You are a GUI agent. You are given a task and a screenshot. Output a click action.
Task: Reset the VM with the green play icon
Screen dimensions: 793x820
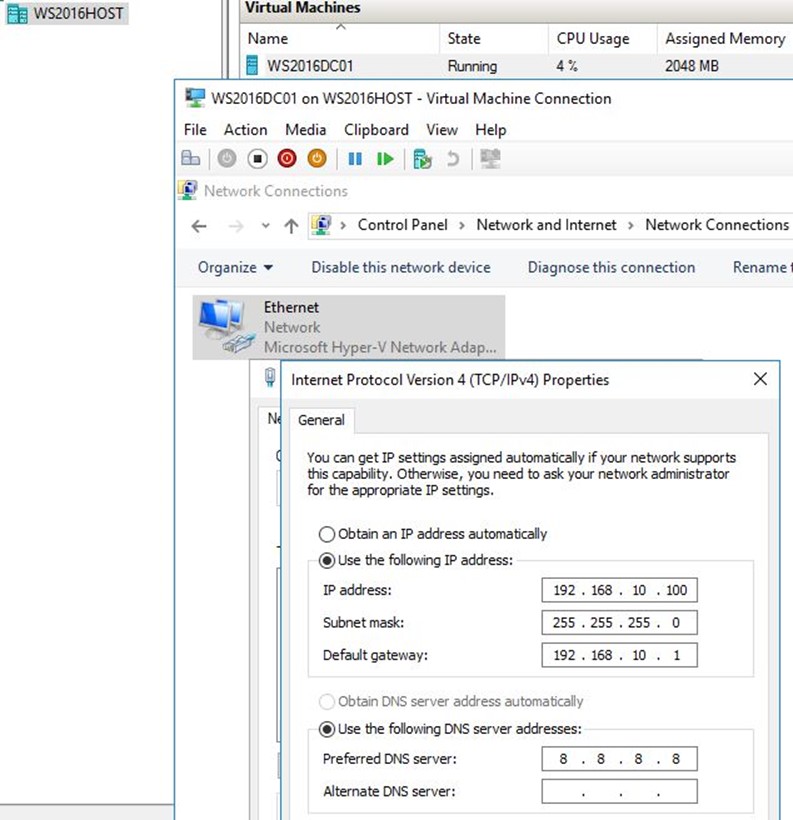385,158
